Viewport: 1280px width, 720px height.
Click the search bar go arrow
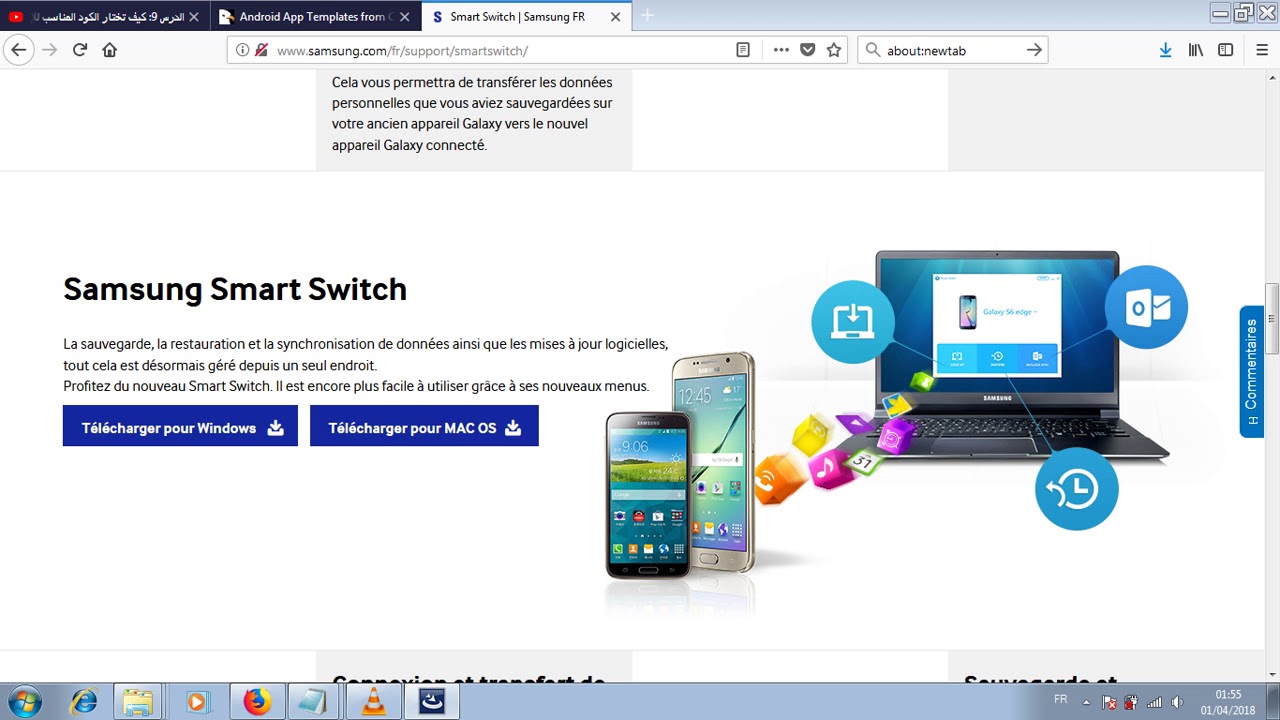pyautogui.click(x=1034, y=50)
